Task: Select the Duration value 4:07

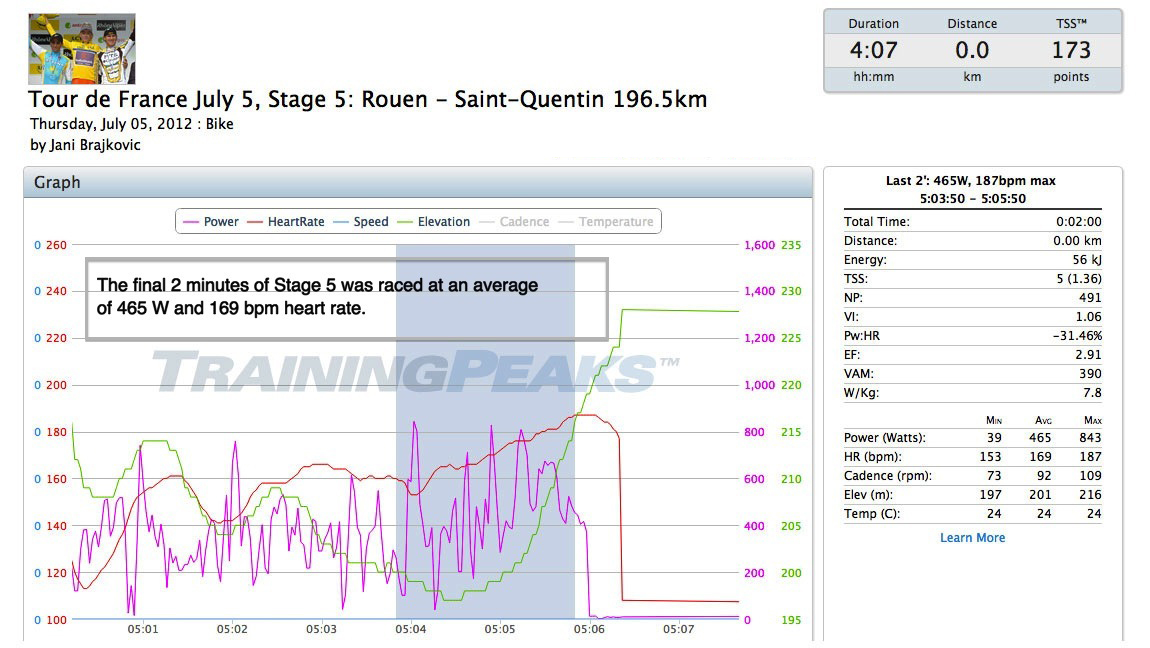Action: pos(873,50)
